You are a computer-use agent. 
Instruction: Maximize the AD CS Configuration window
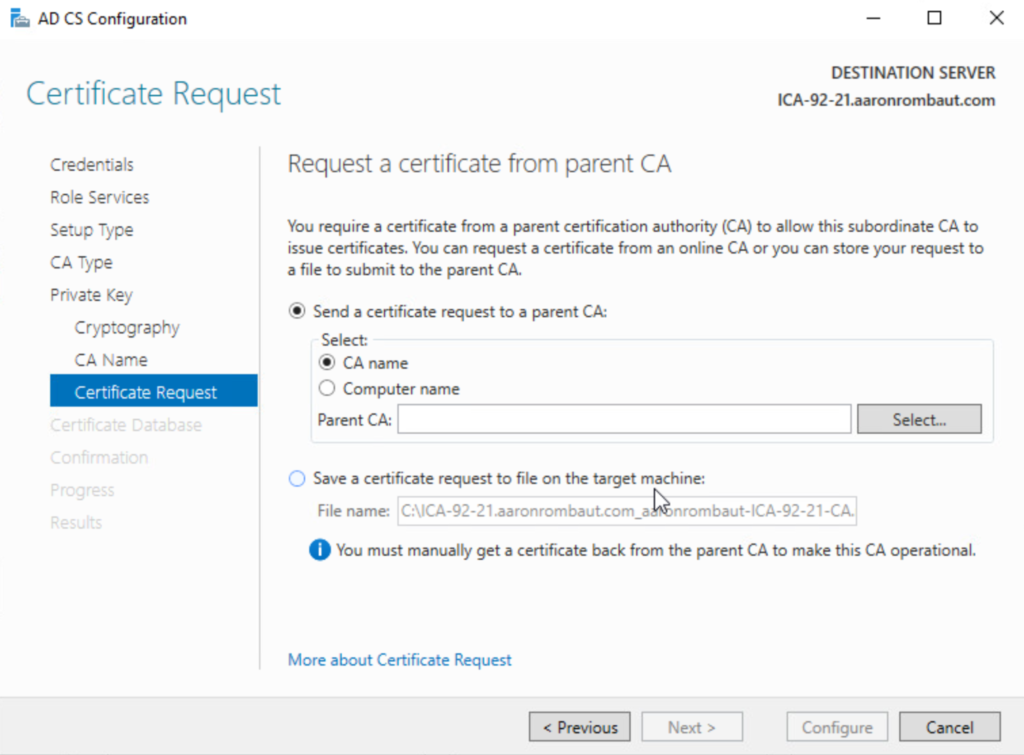(x=934, y=18)
